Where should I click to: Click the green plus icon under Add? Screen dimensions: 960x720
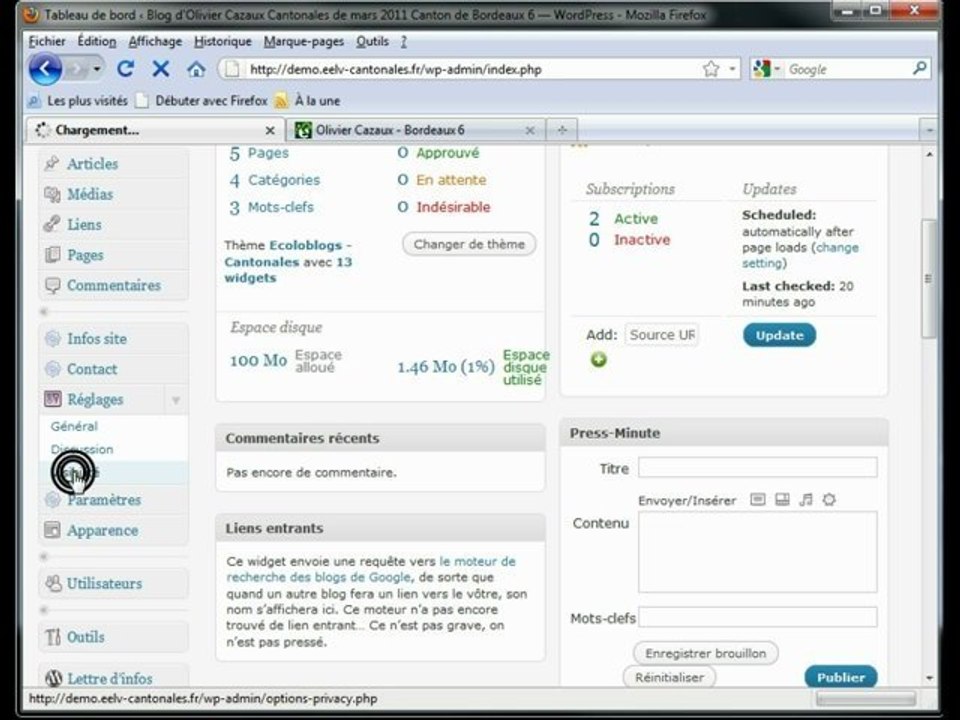[598, 359]
